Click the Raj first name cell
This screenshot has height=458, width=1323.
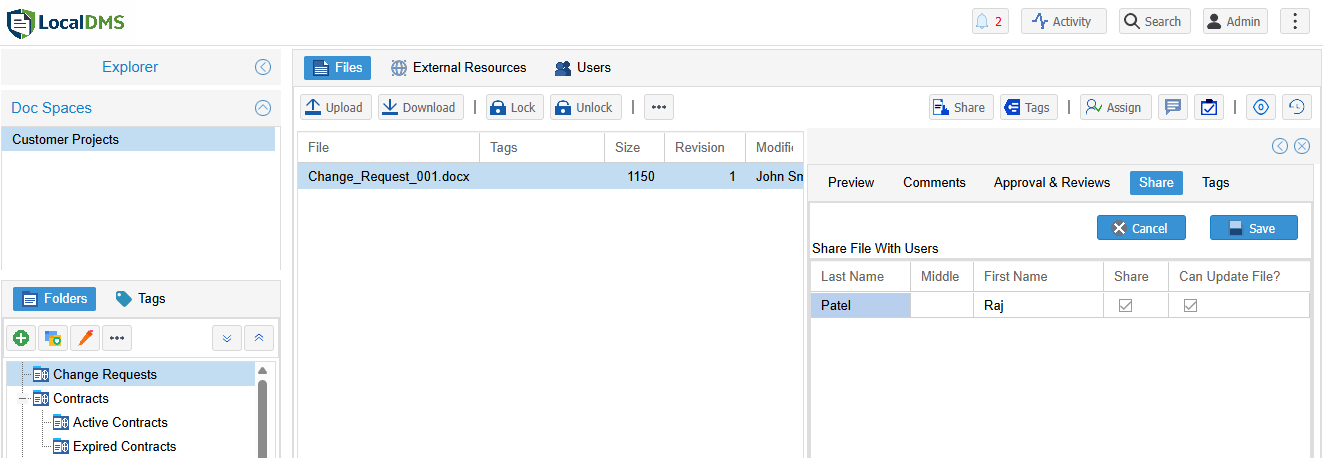pos(1037,305)
